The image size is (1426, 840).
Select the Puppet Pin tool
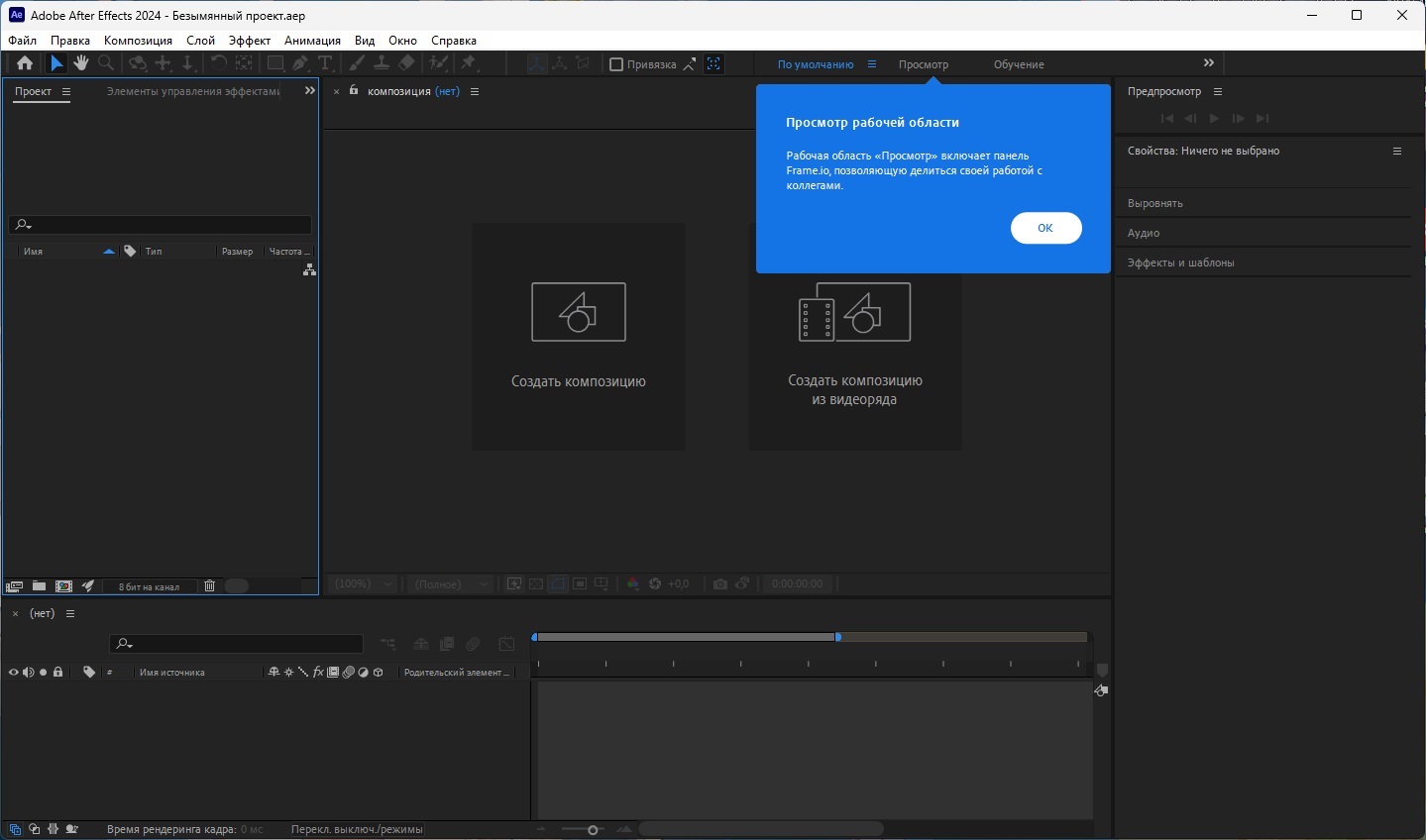click(469, 63)
